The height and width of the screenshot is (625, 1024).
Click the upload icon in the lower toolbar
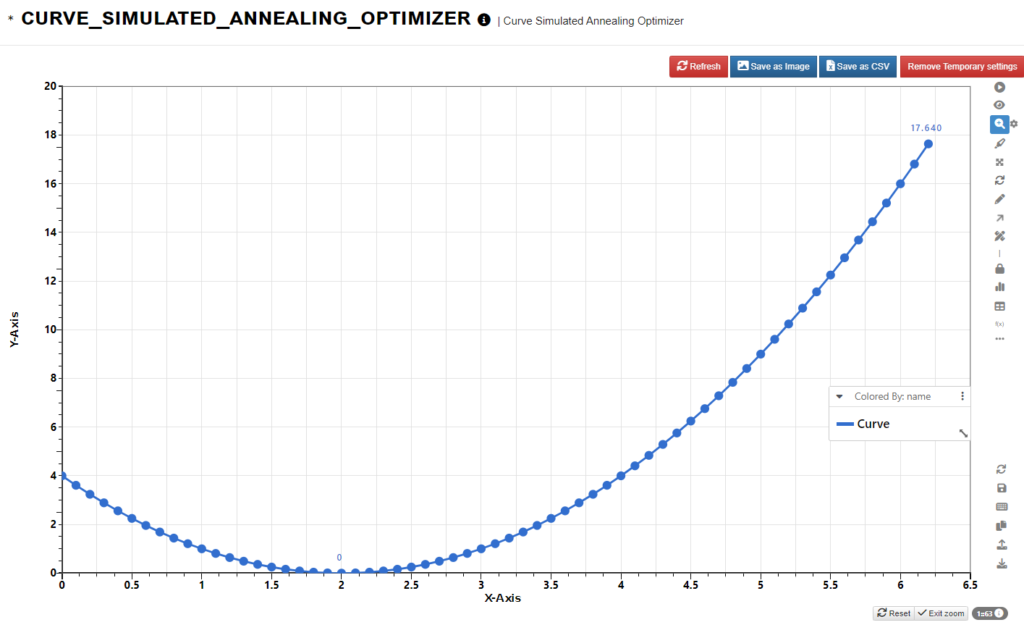pos(999,546)
